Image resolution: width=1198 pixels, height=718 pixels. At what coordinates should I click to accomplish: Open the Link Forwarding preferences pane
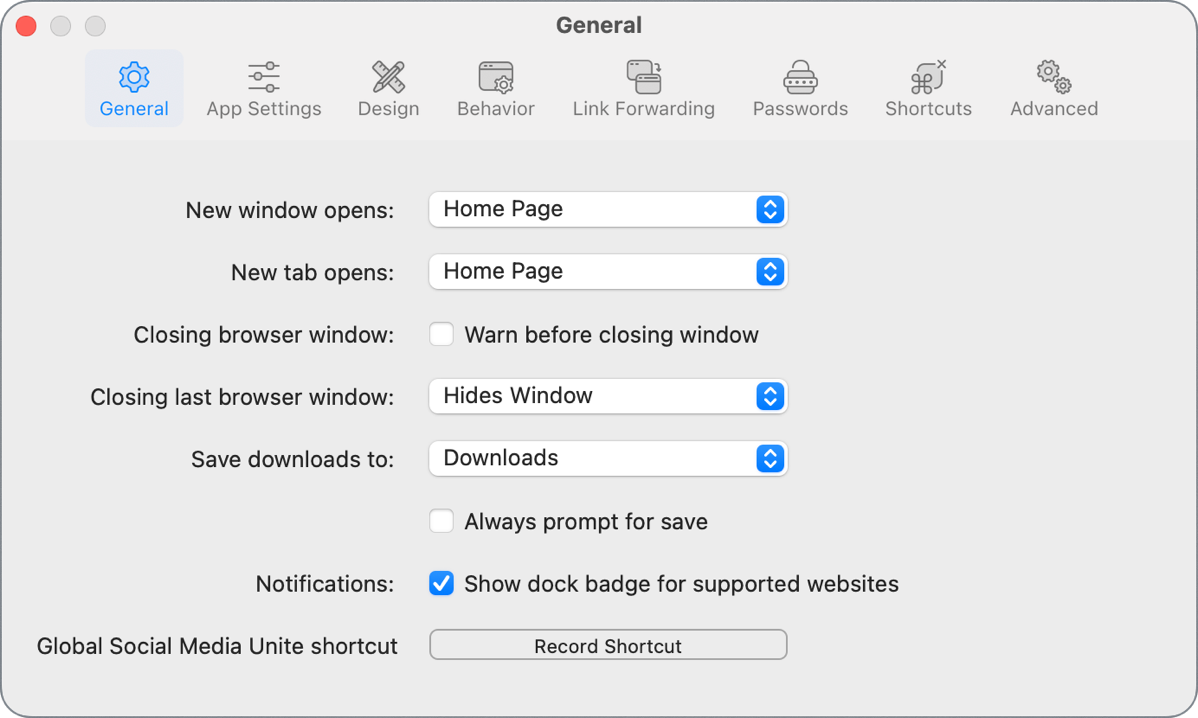pos(643,88)
